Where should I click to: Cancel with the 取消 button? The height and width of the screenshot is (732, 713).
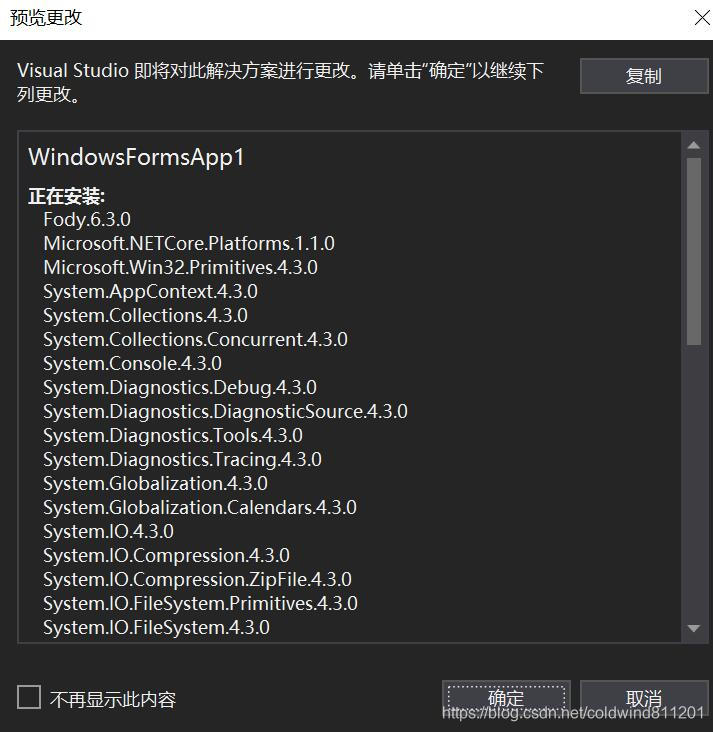click(643, 699)
